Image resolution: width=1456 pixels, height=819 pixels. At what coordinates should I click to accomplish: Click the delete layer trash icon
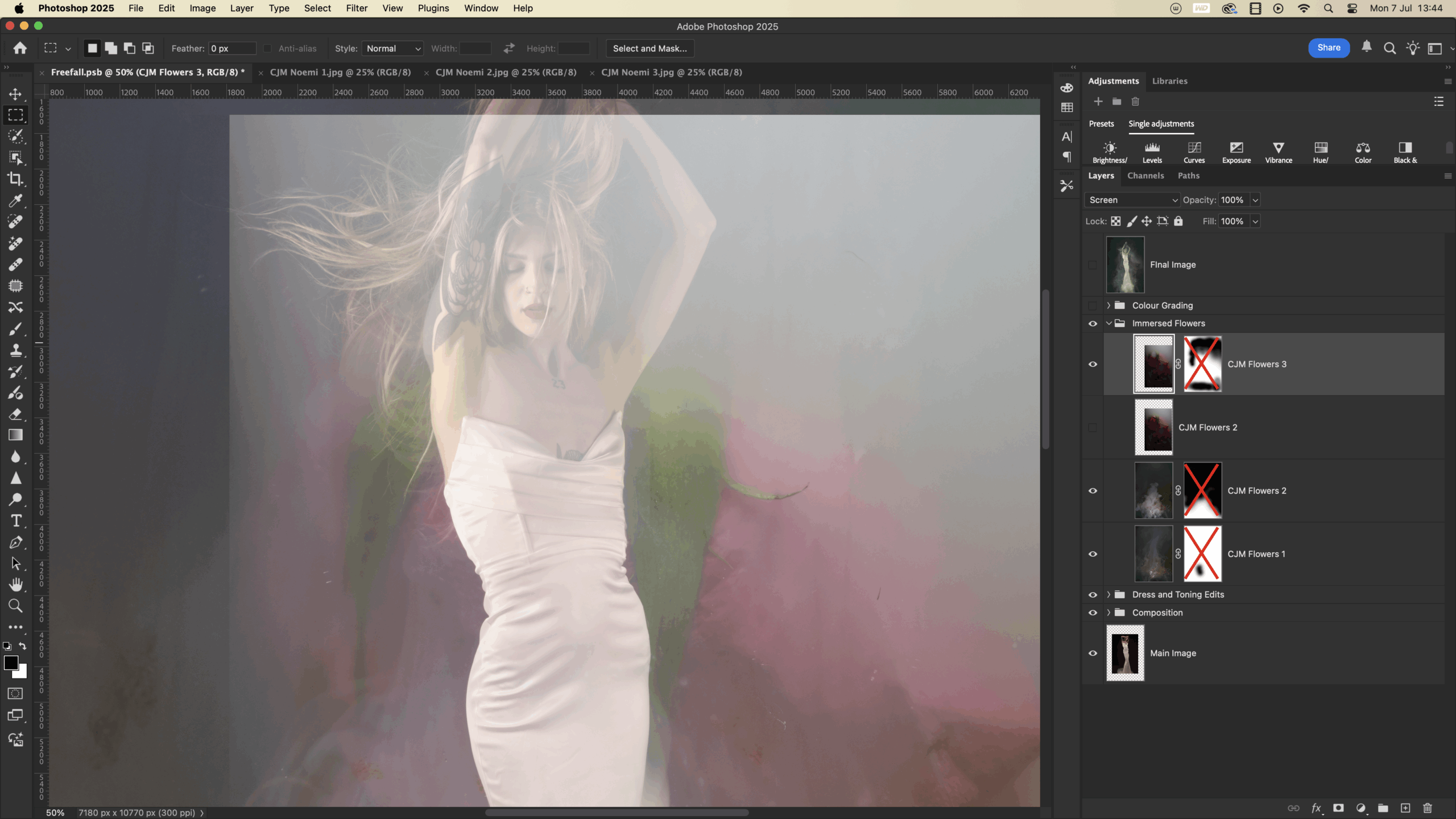tap(1428, 808)
